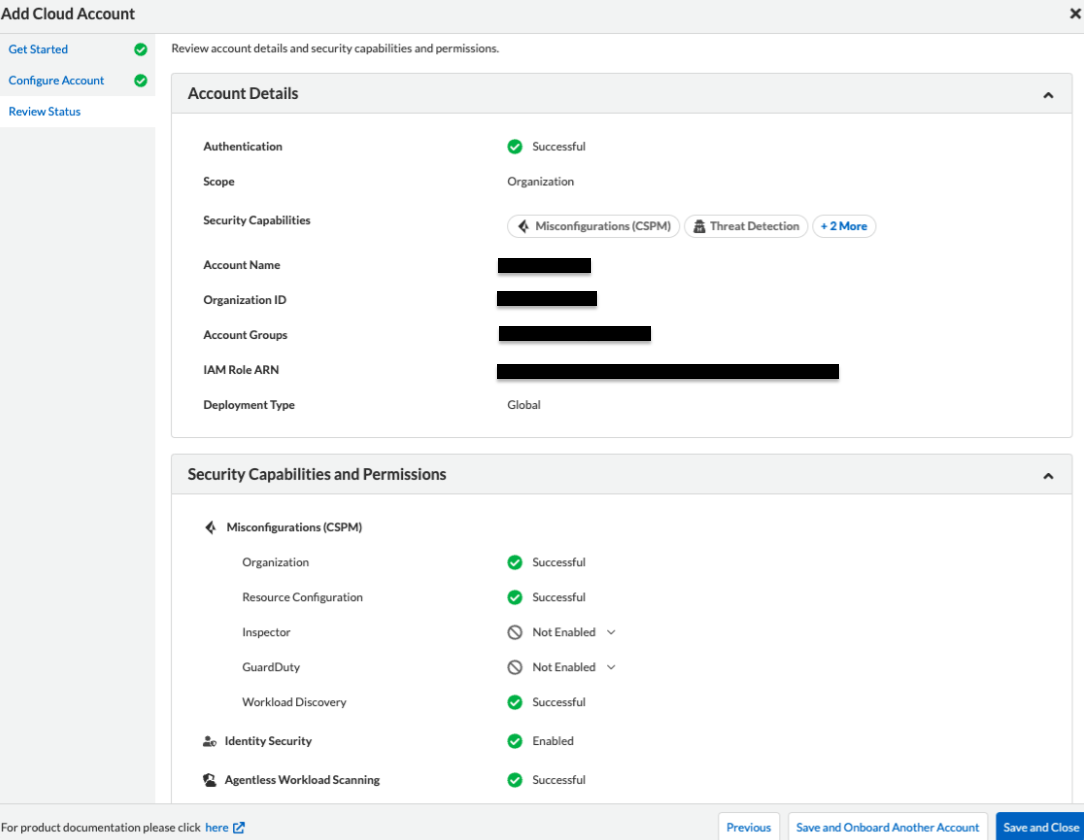1084x840 pixels.
Task: Click the Threat Detection capability chip
Action: [746, 226]
